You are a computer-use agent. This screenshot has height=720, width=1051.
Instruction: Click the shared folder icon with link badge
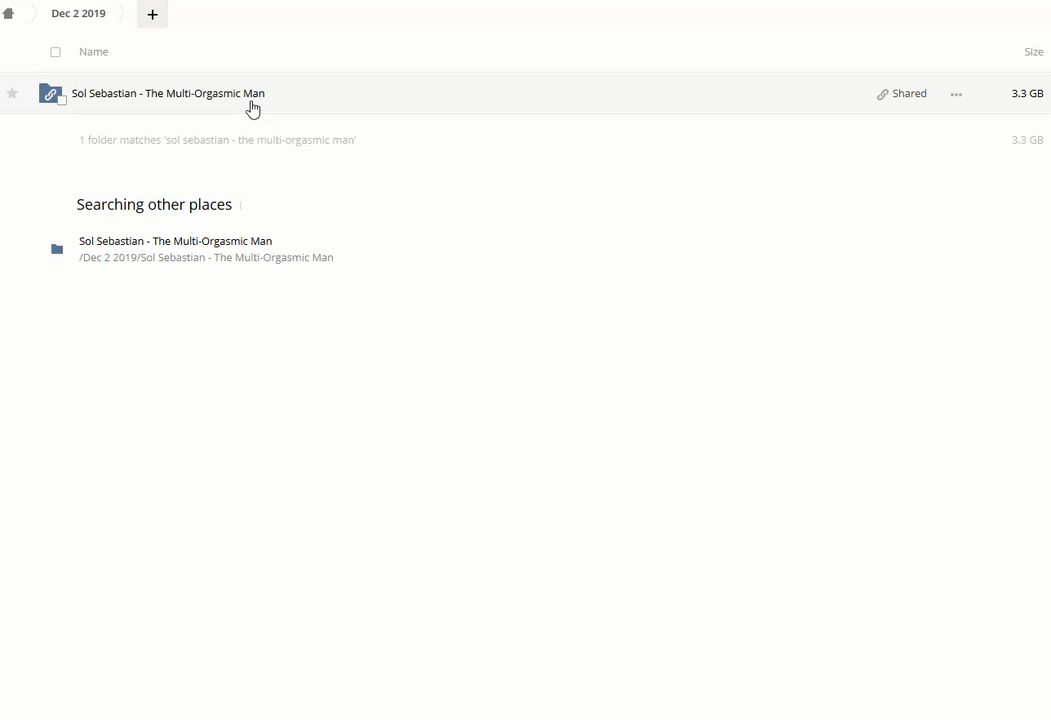pos(49,93)
